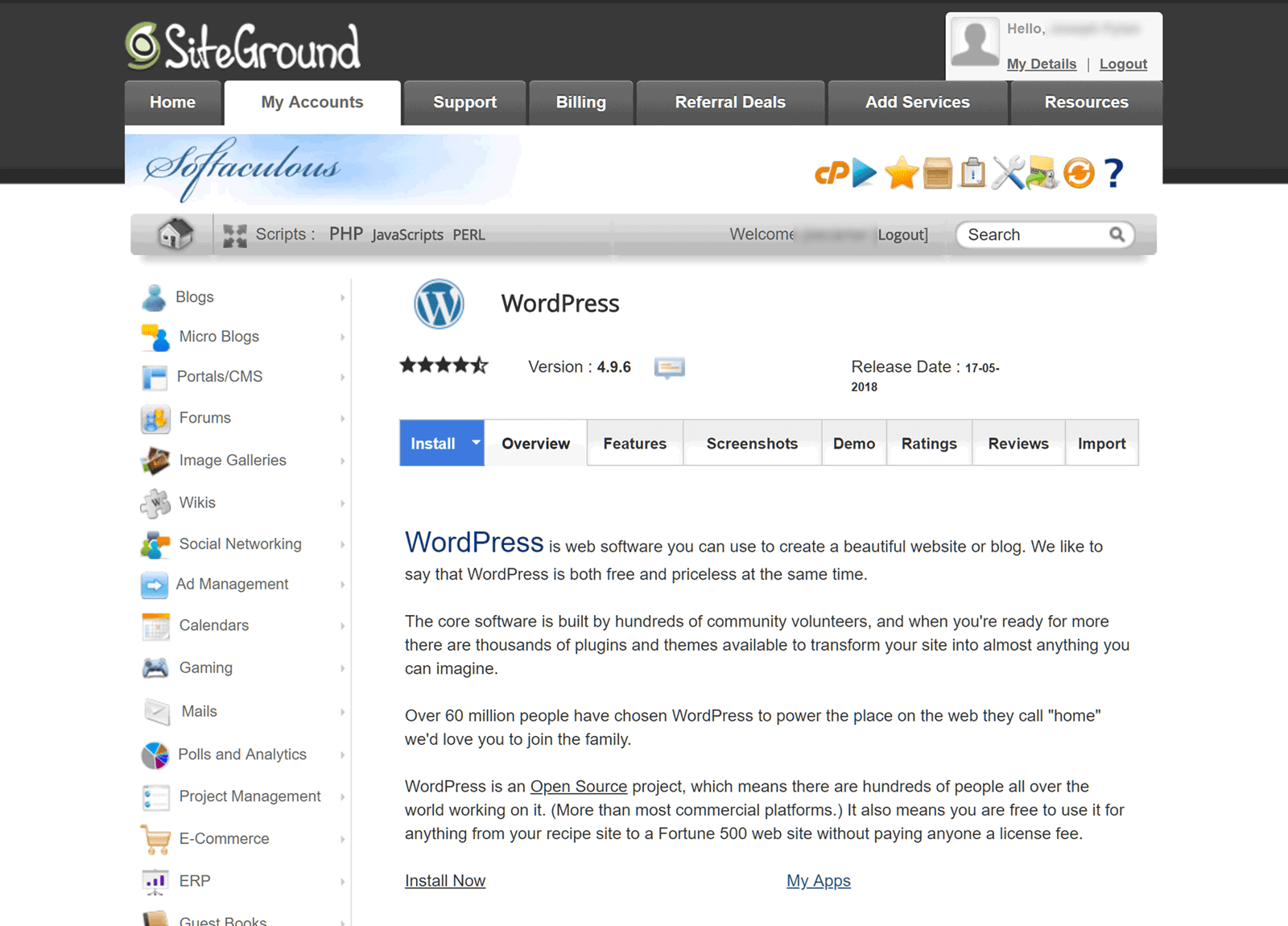Click the Gaming controller icon
Screen dimensions: 1288x926
[x=155, y=668]
